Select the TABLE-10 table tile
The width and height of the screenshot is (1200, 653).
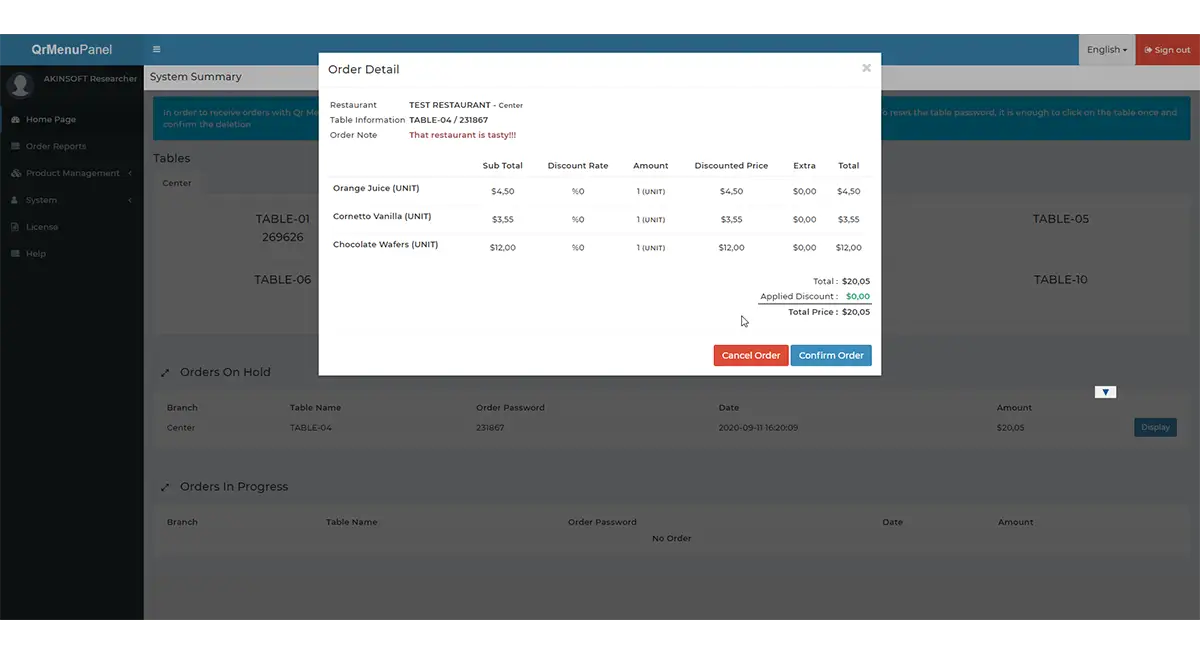1060,280
